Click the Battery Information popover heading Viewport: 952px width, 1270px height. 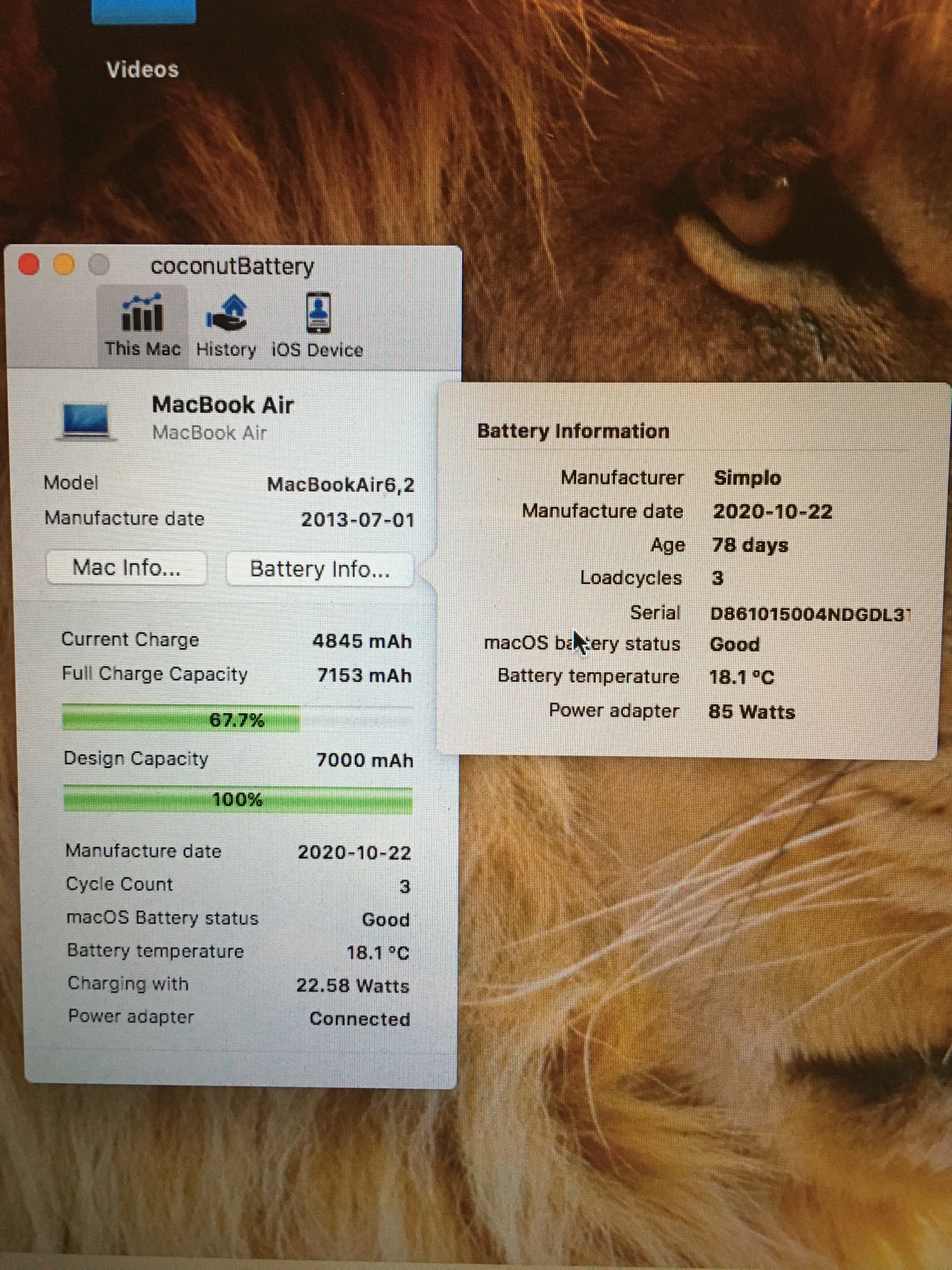(573, 431)
